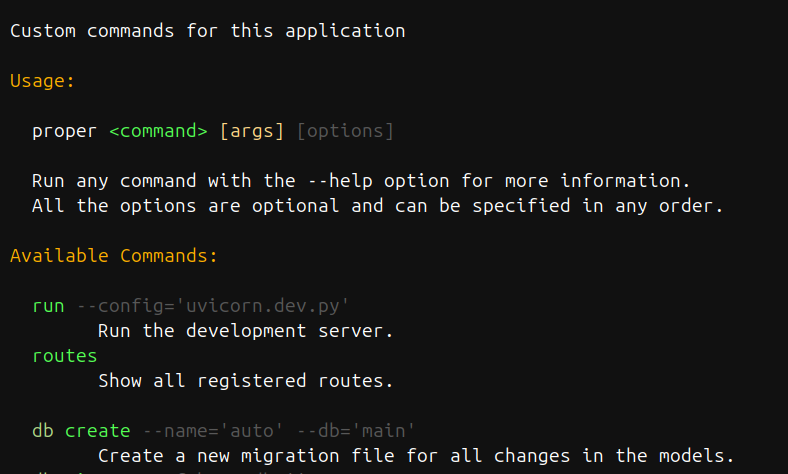Select the green 'run' command

tap(48, 306)
